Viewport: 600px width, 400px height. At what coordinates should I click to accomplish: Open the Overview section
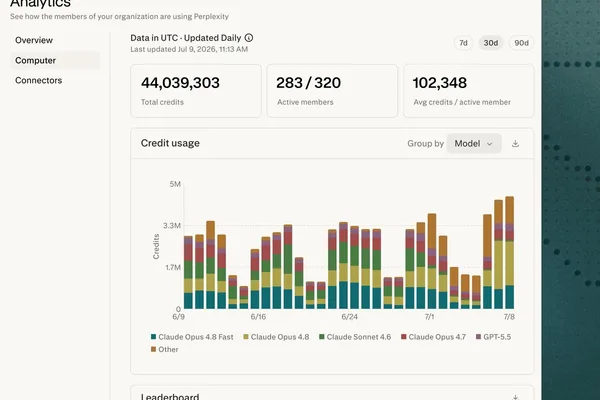tap(34, 40)
